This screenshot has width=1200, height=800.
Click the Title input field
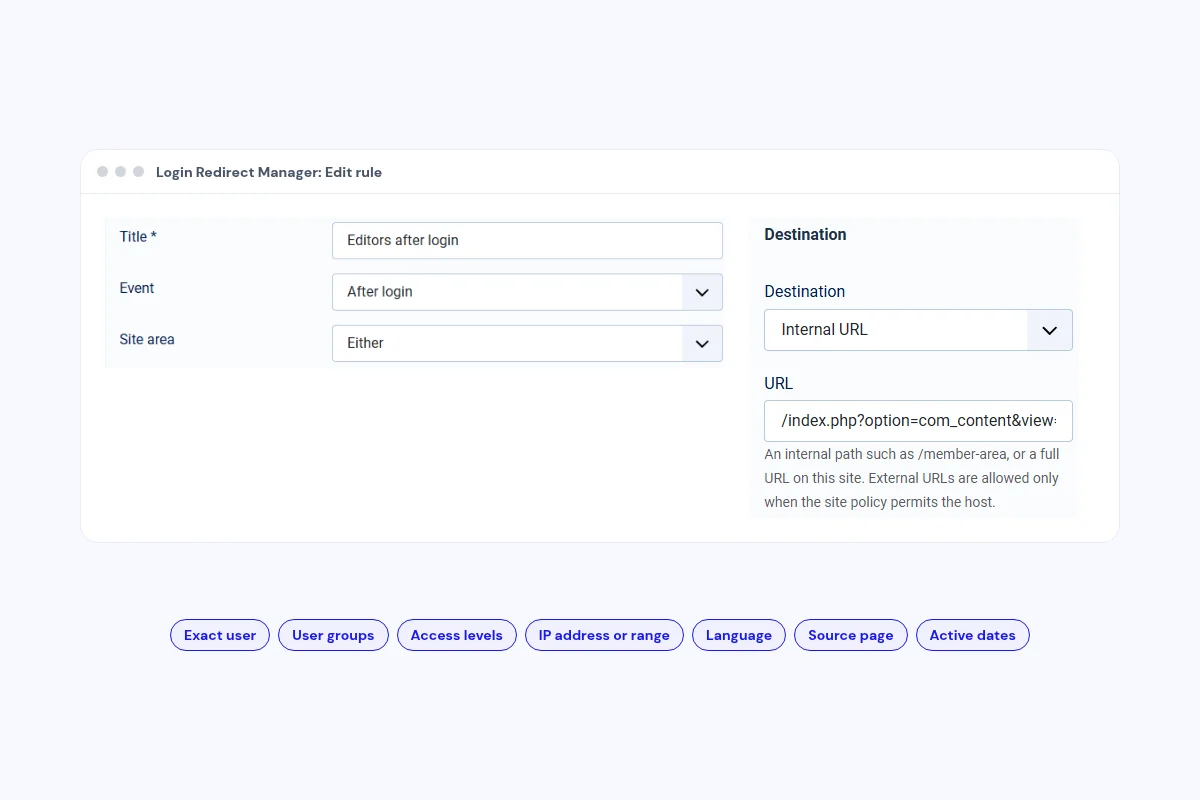point(527,240)
